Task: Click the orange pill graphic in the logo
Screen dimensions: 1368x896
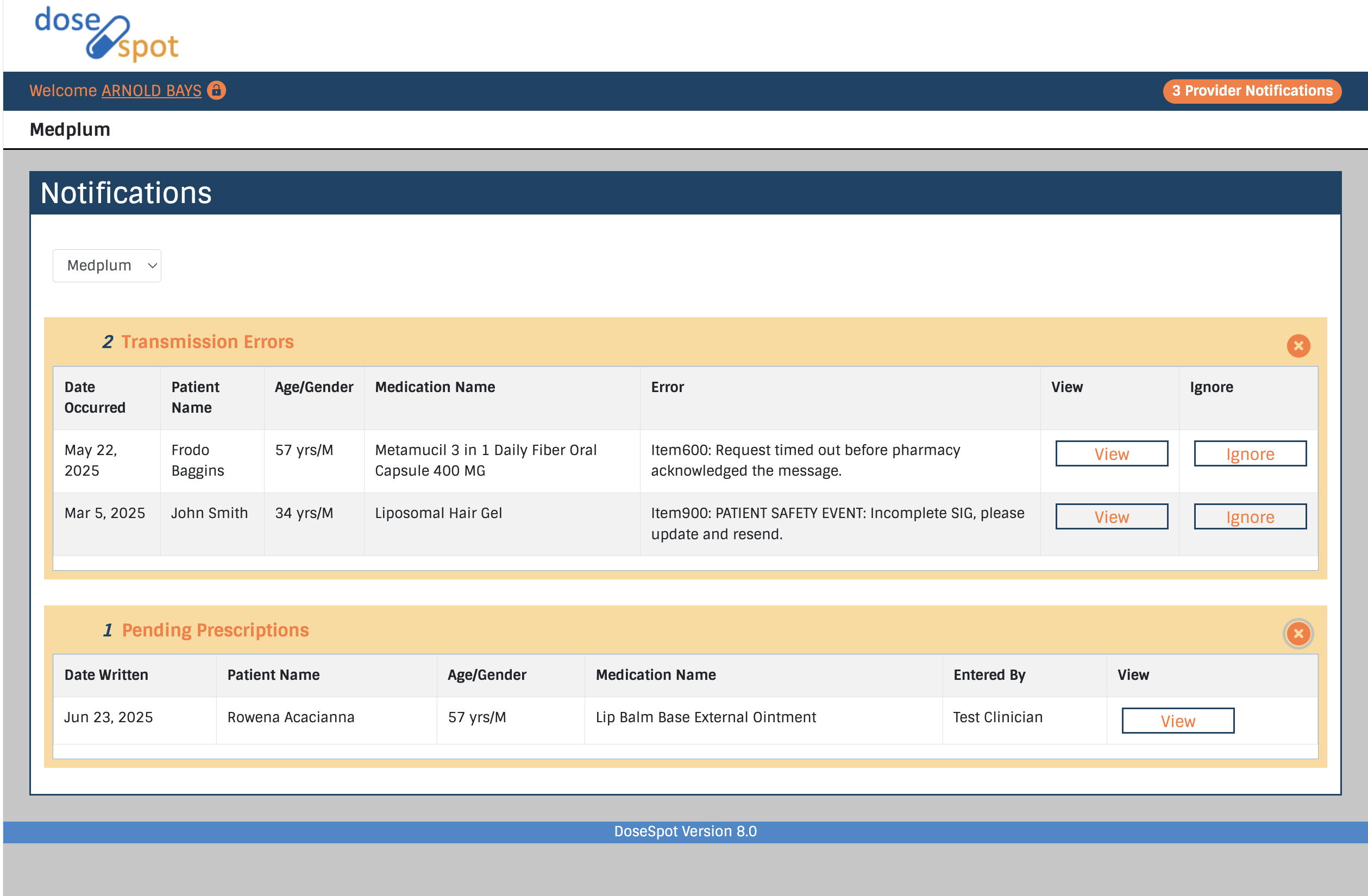Action: (109, 39)
